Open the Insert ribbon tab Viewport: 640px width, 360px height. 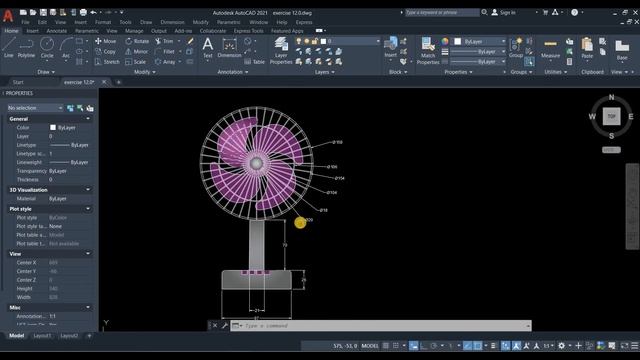(32, 31)
